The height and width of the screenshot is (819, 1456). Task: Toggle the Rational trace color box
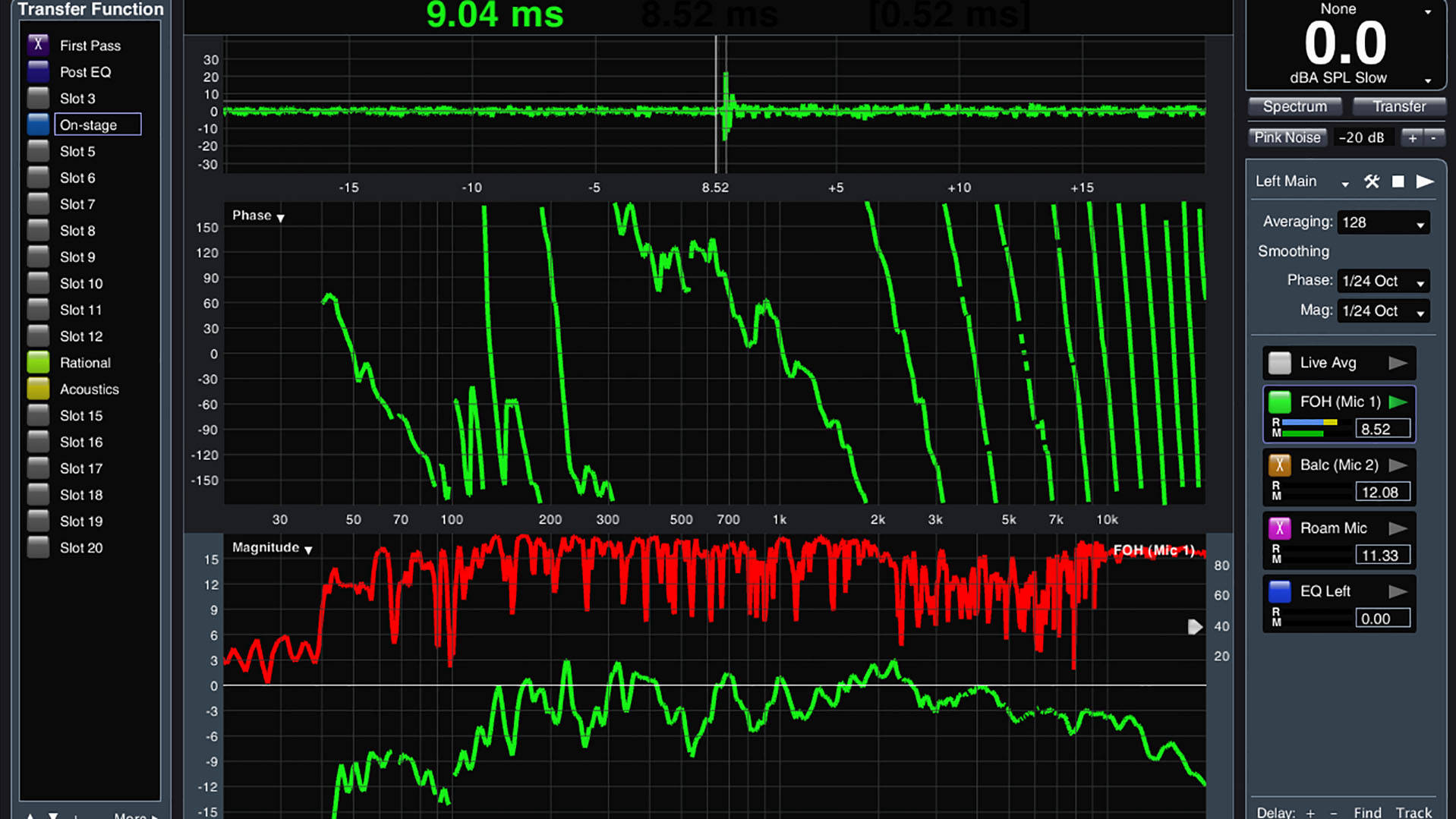point(38,363)
